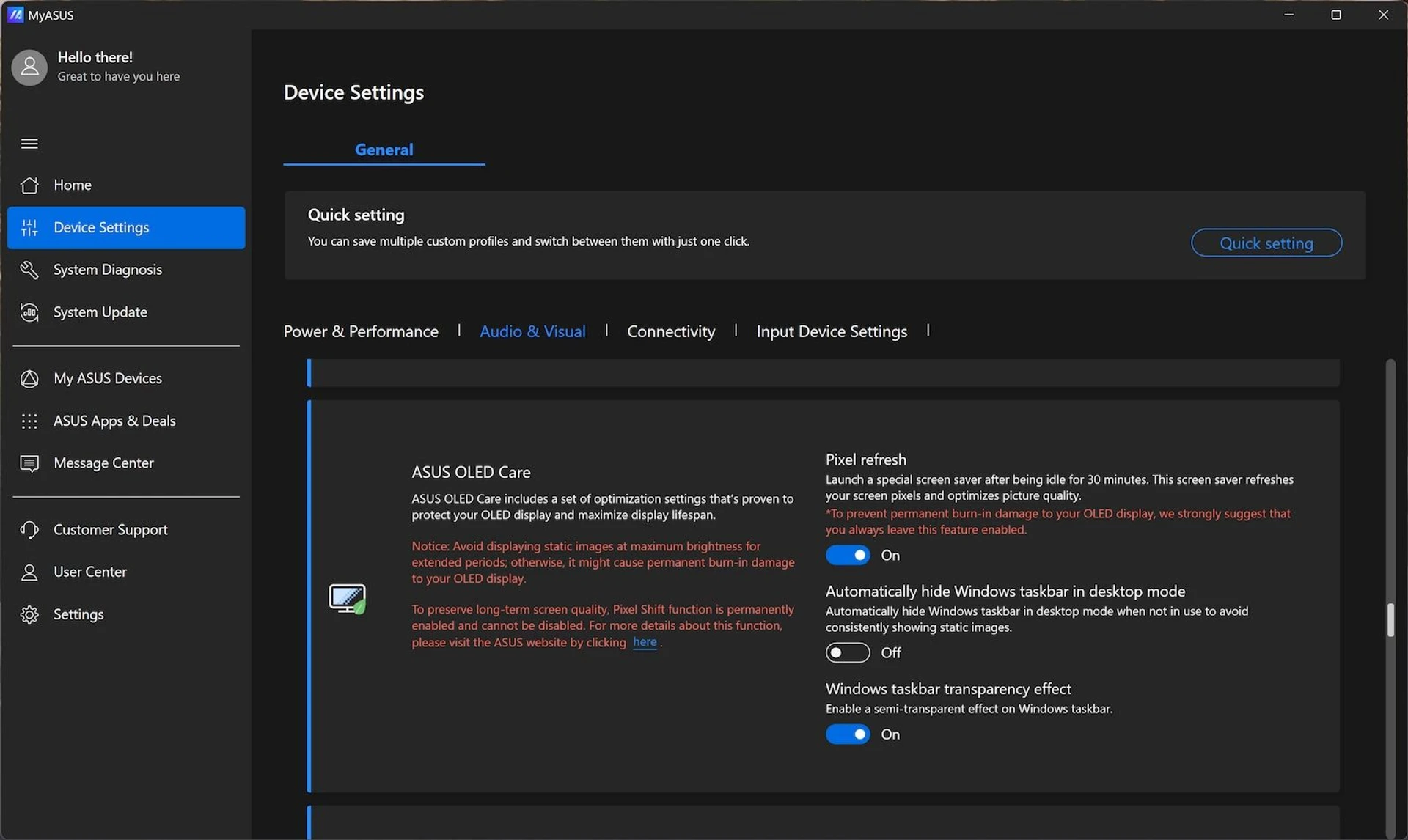Click the My ASUS Devices icon
The width and height of the screenshot is (1408, 840).
coord(29,379)
